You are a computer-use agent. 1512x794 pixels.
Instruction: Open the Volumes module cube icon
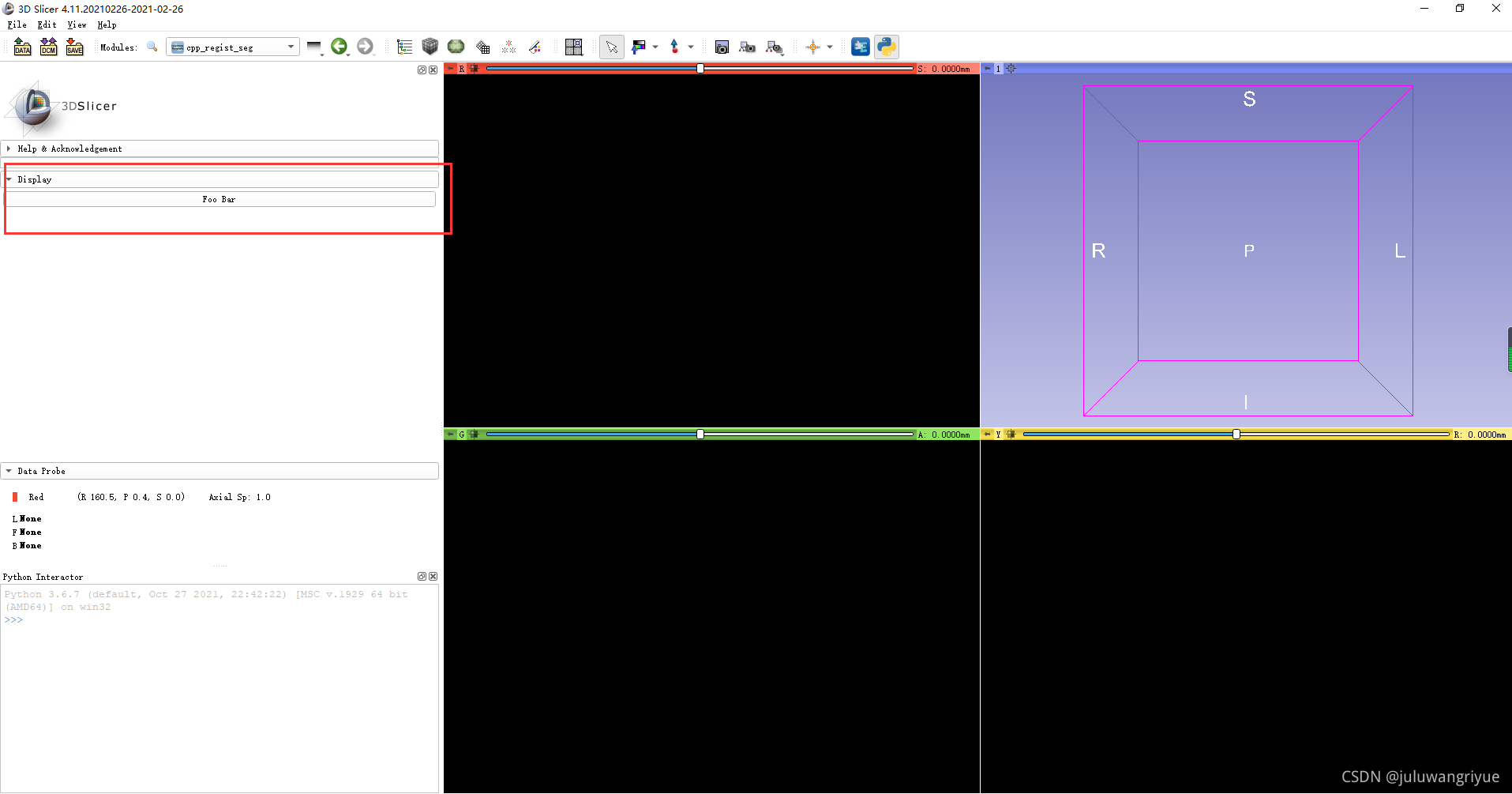click(430, 47)
